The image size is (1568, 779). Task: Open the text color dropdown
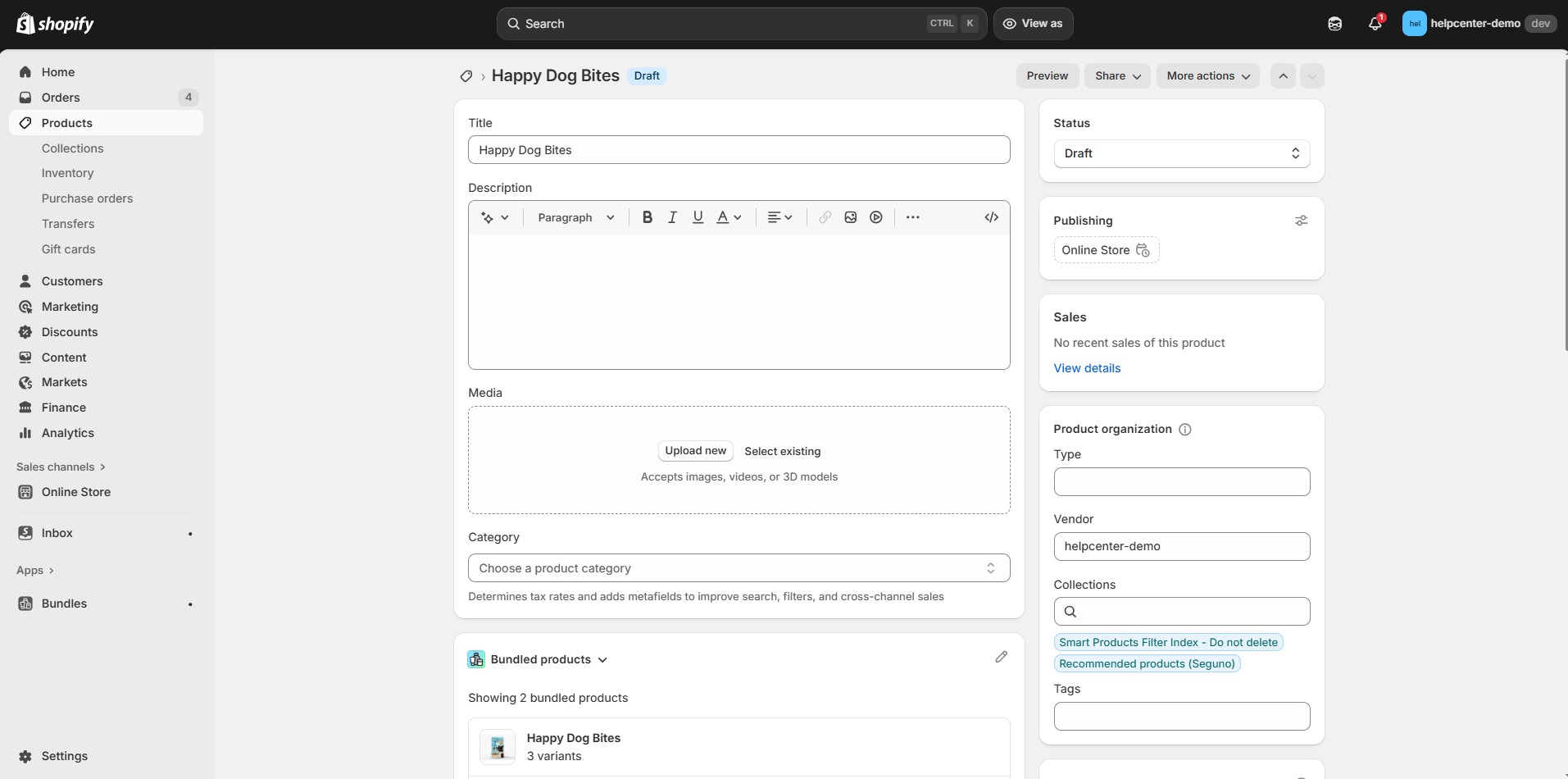point(728,217)
